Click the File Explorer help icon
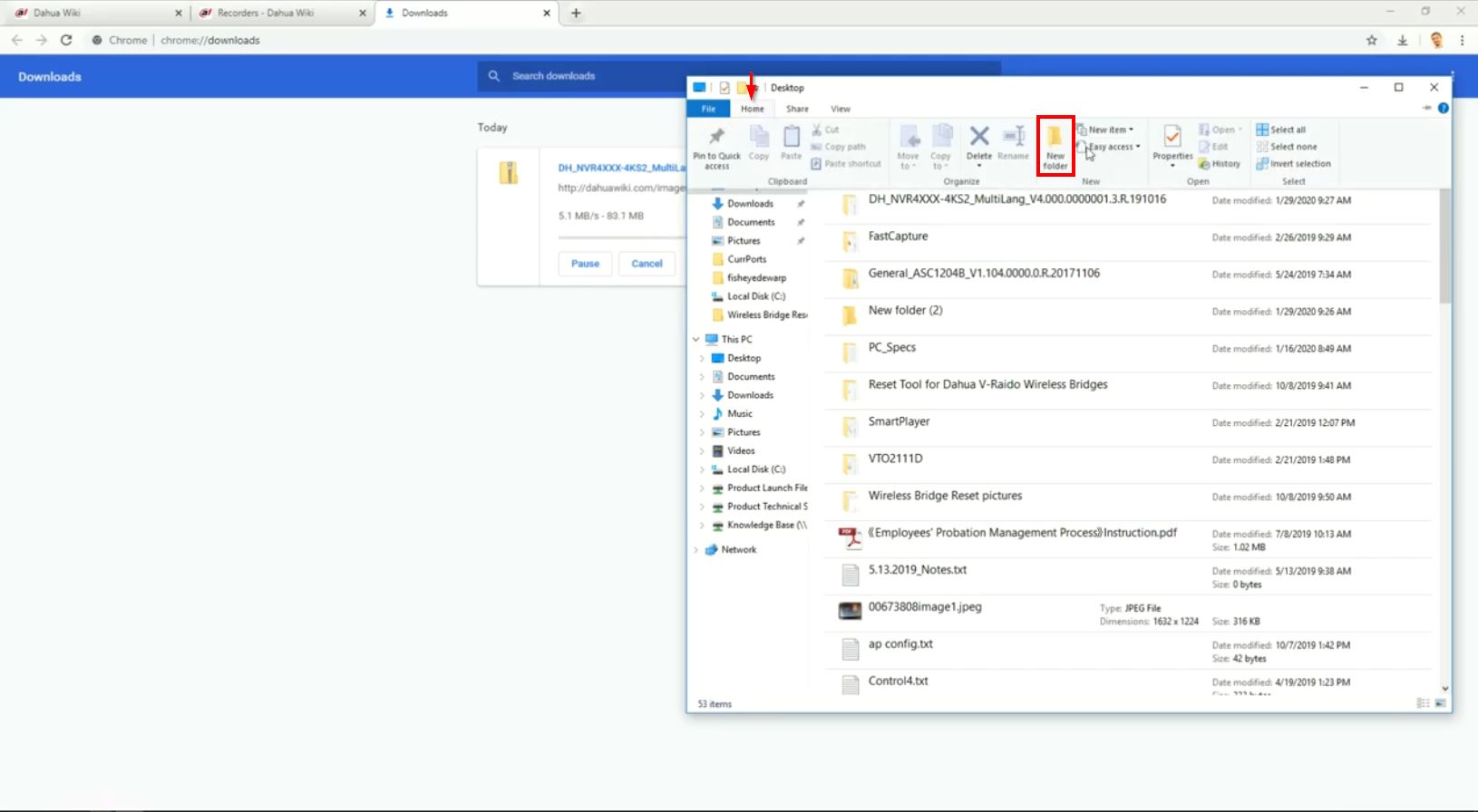 click(1443, 108)
